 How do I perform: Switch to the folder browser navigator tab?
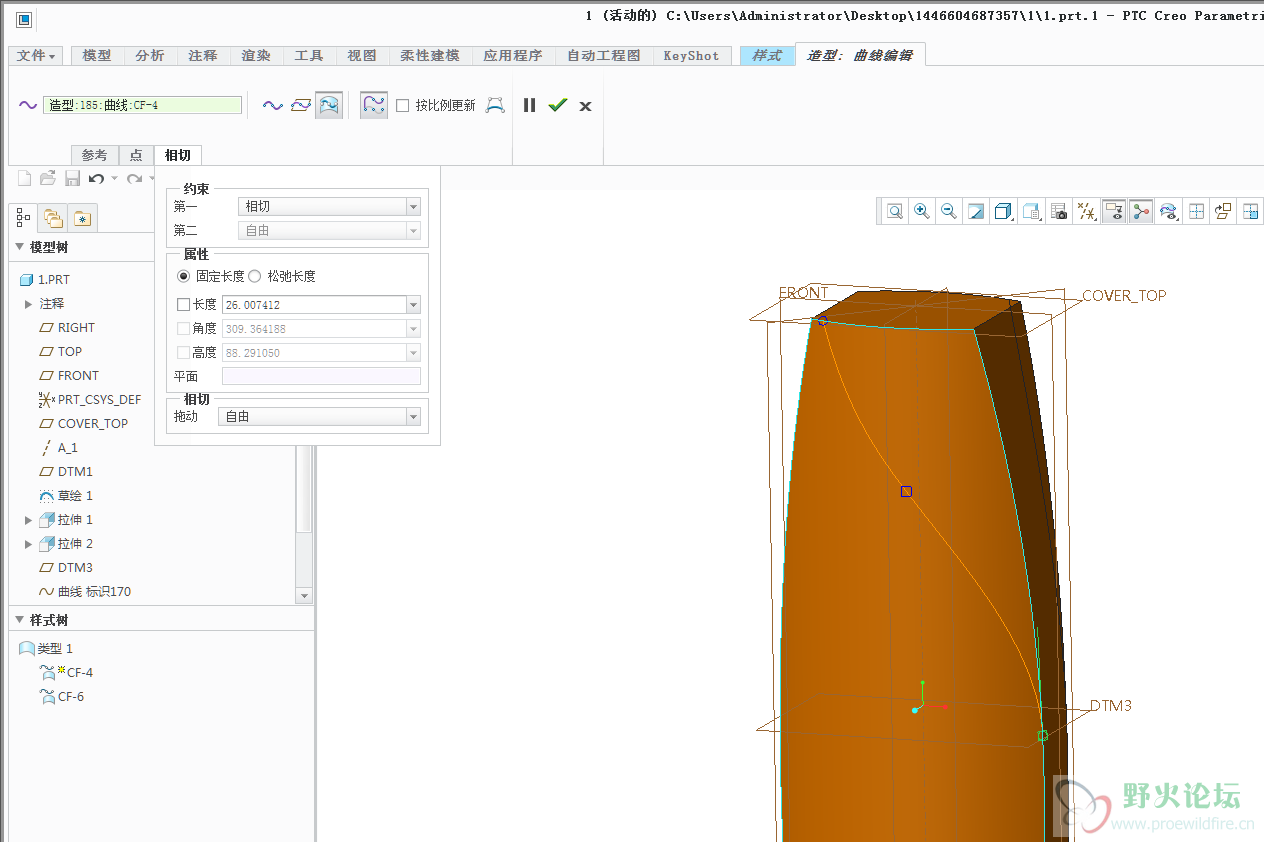(53, 218)
